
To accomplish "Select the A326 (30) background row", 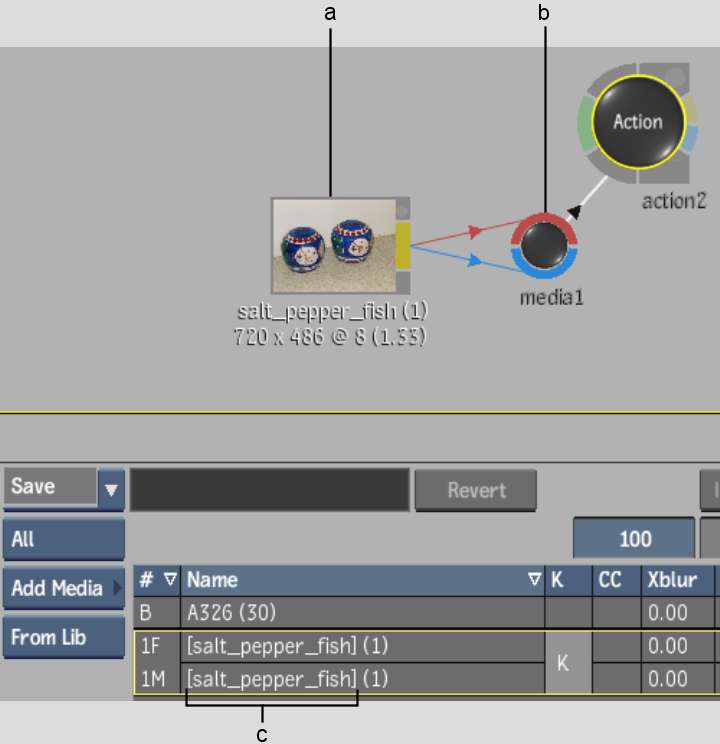I will pyautogui.click(x=360, y=613).
